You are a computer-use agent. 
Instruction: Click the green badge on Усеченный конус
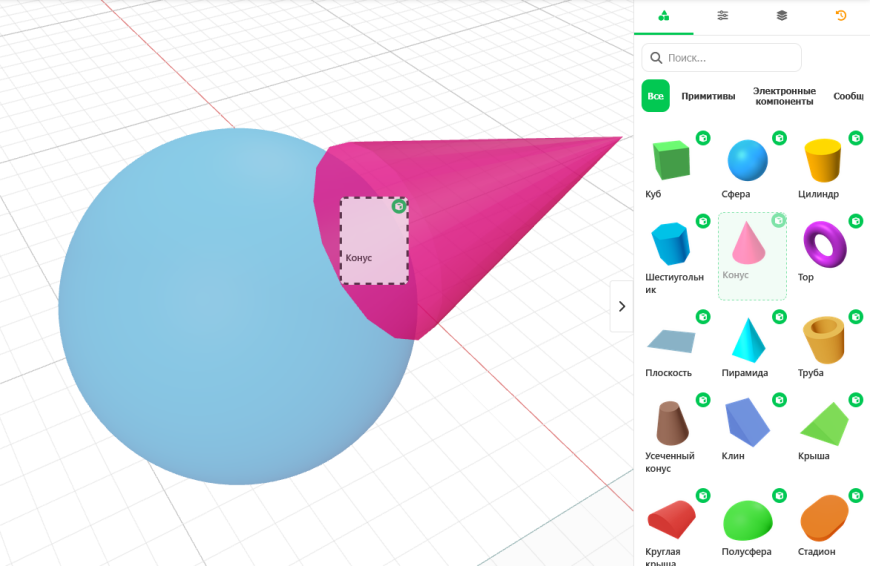click(x=703, y=400)
